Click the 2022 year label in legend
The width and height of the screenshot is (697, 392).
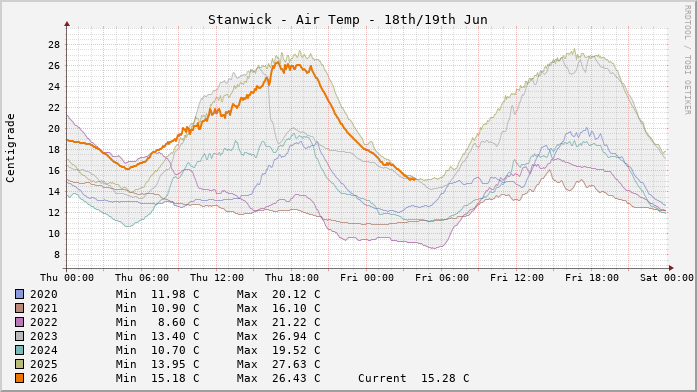[44, 322]
